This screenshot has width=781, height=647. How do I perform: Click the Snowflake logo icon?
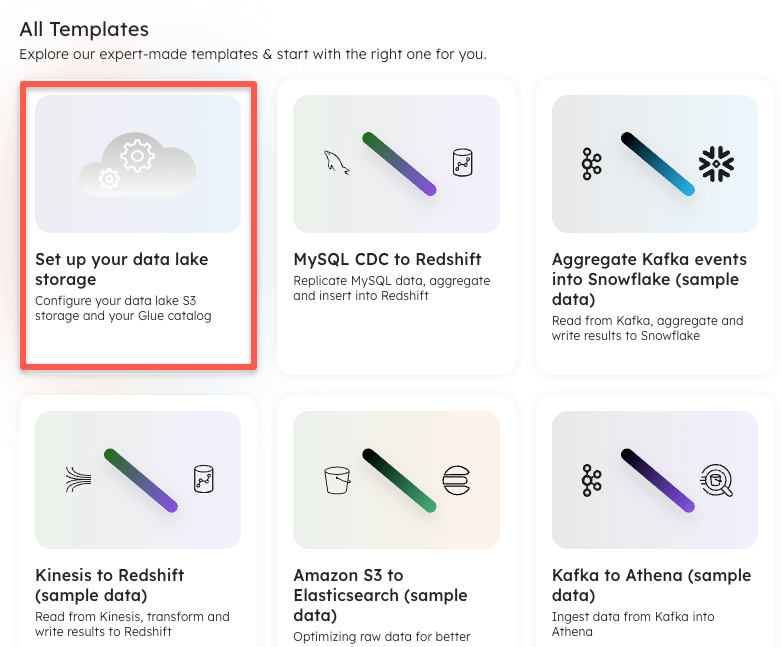[x=716, y=163]
